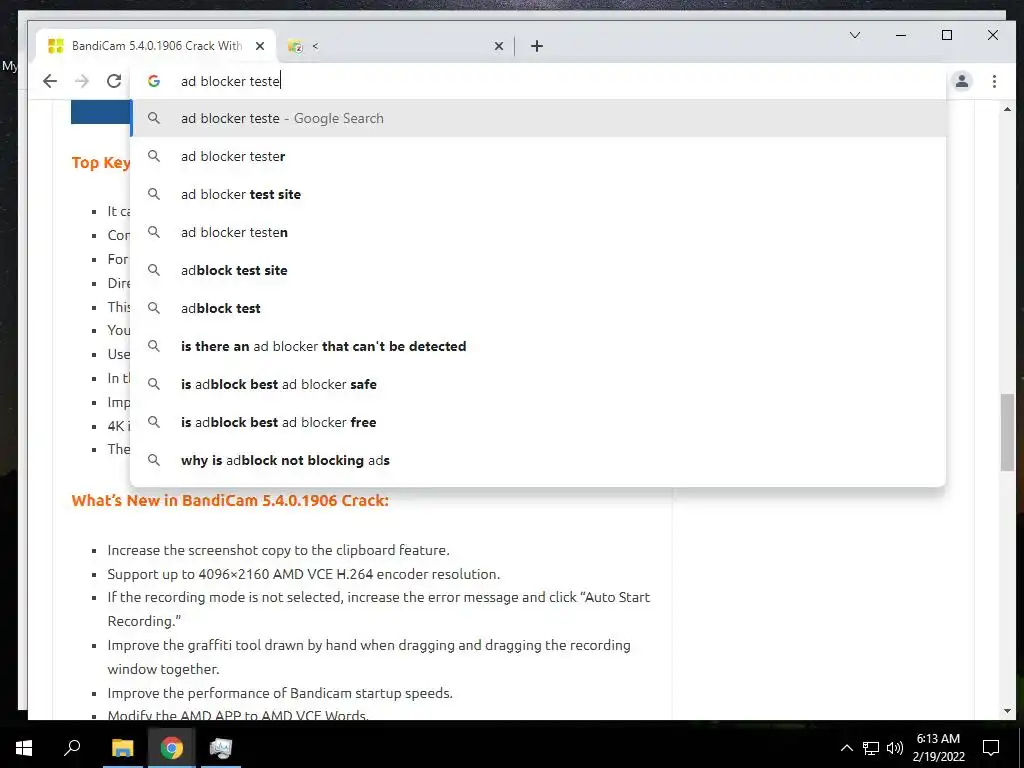1024x768 pixels.
Task: Click the scrollbar down arrow
Action: 1007,711
